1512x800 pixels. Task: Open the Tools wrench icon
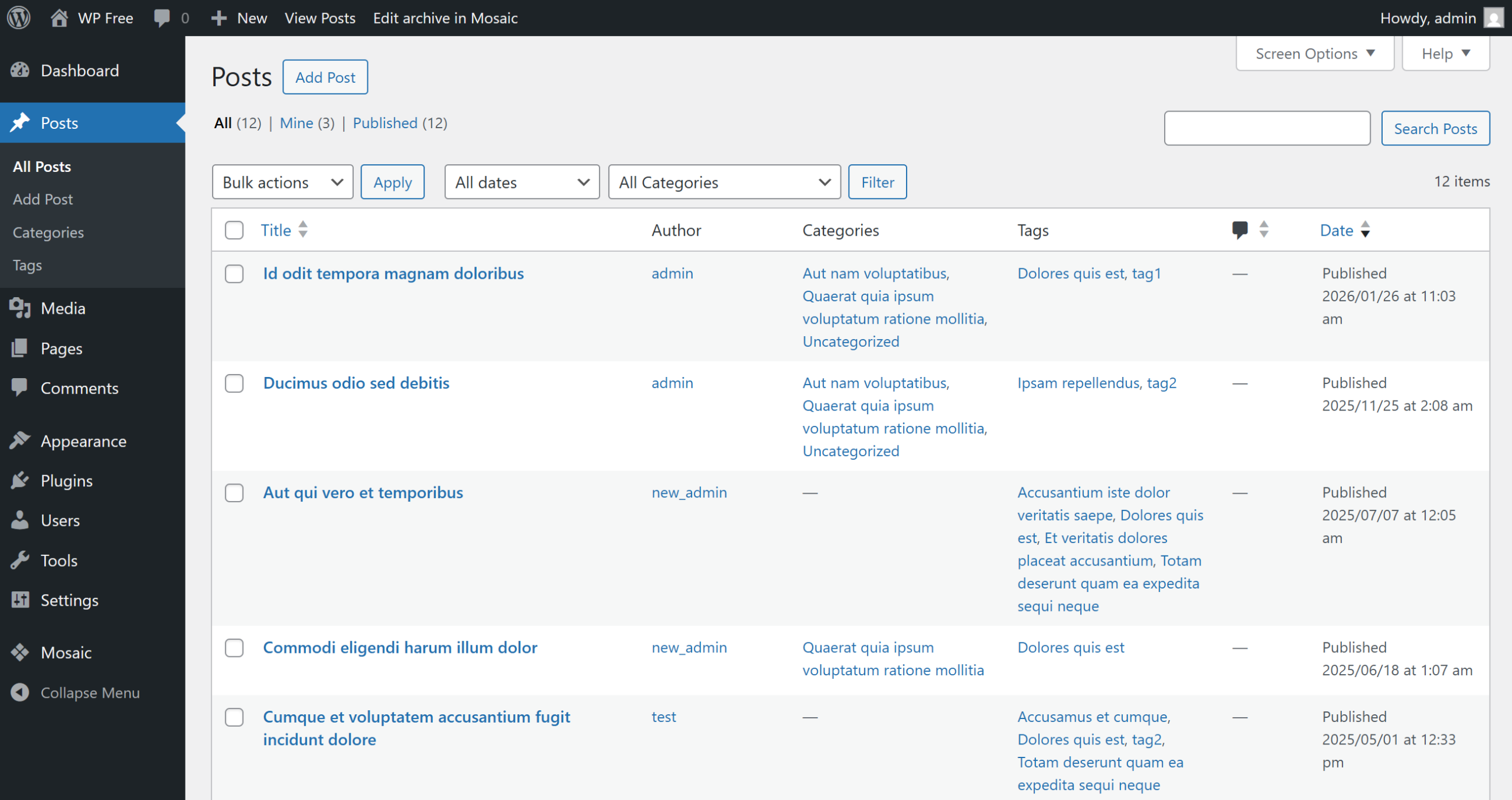[20, 560]
